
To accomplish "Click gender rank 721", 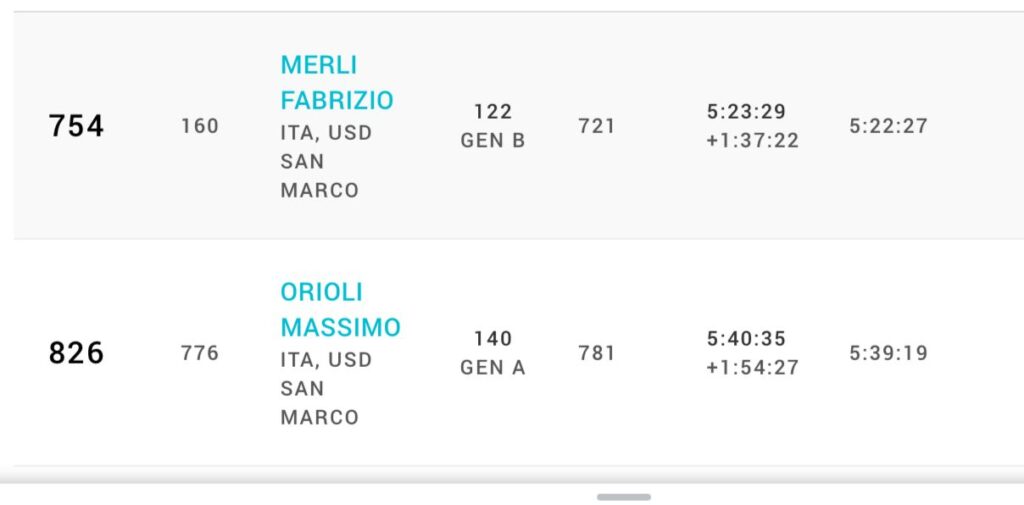I will coord(597,126).
